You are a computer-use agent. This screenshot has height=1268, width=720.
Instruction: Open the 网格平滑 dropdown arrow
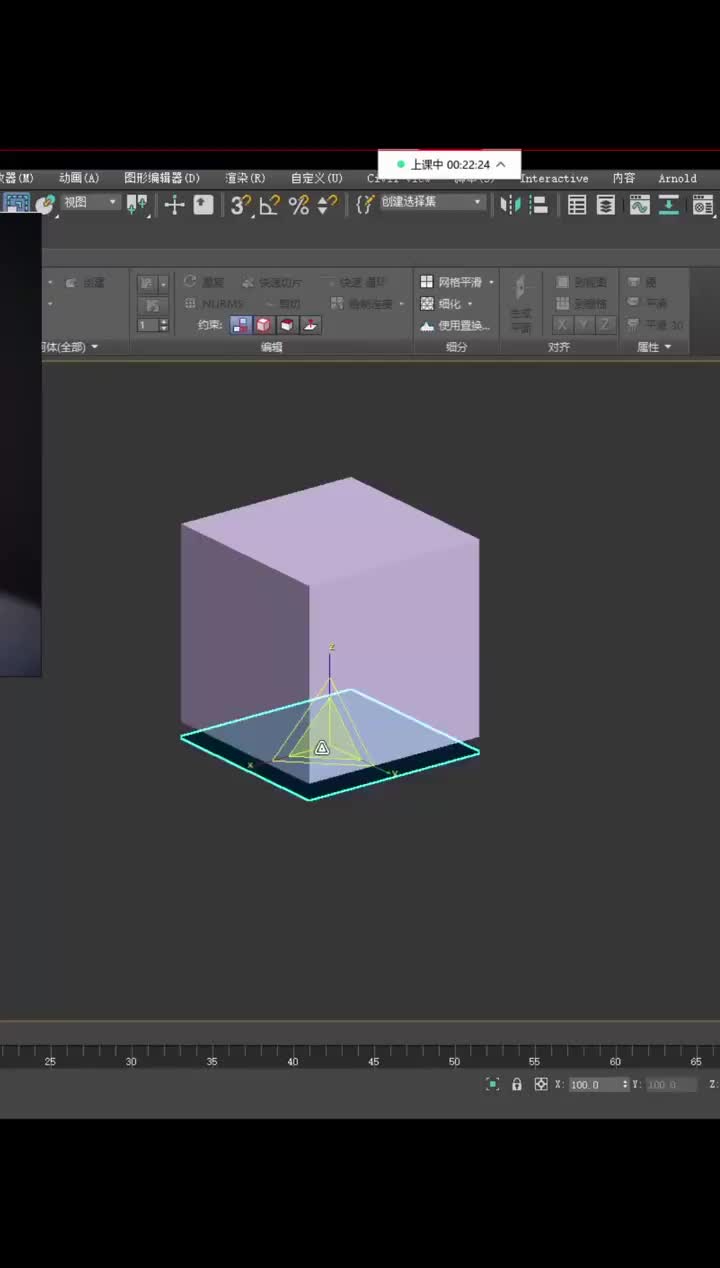tap(491, 283)
